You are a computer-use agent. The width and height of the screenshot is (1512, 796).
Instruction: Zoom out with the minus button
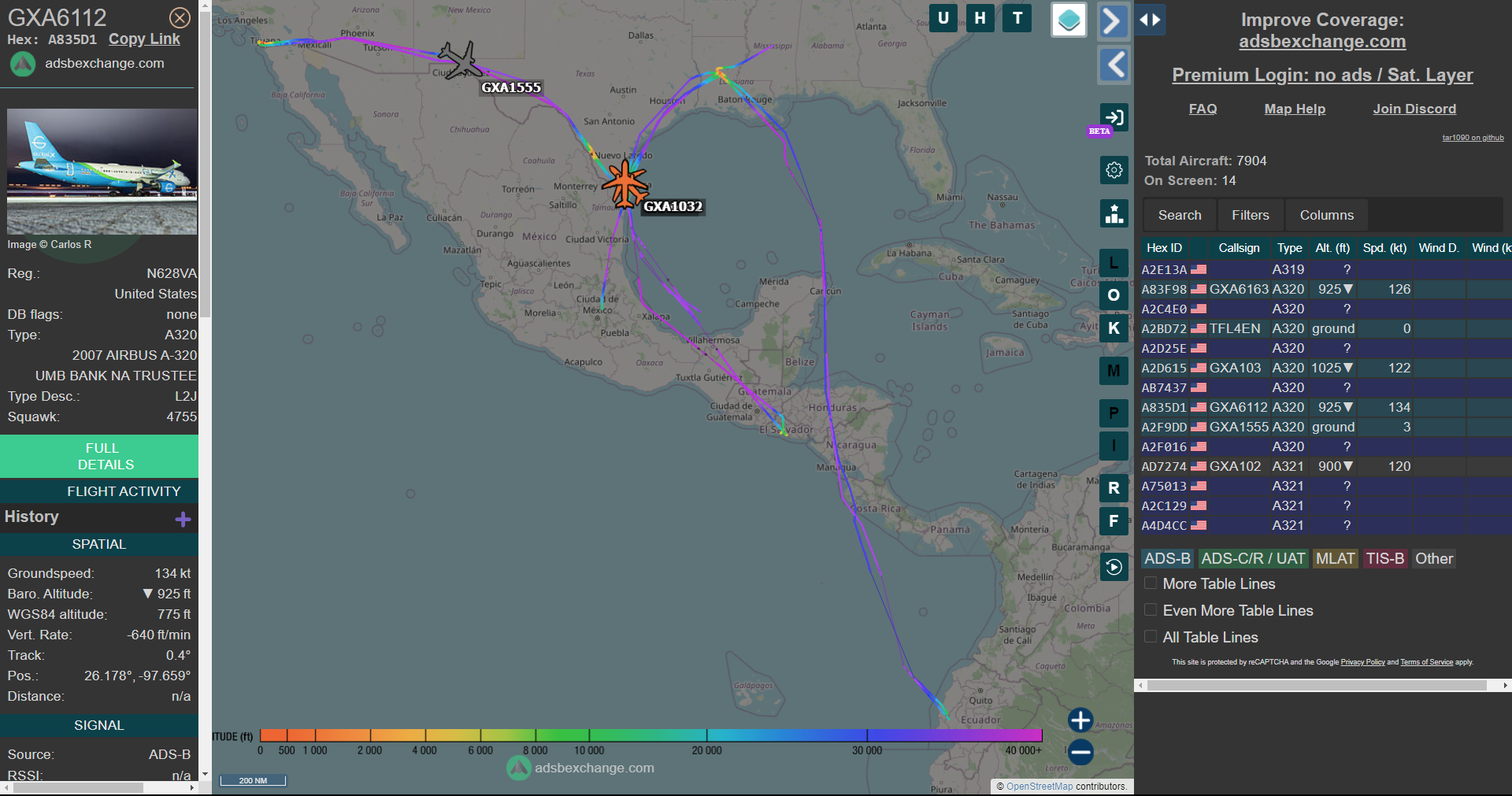[1080, 752]
